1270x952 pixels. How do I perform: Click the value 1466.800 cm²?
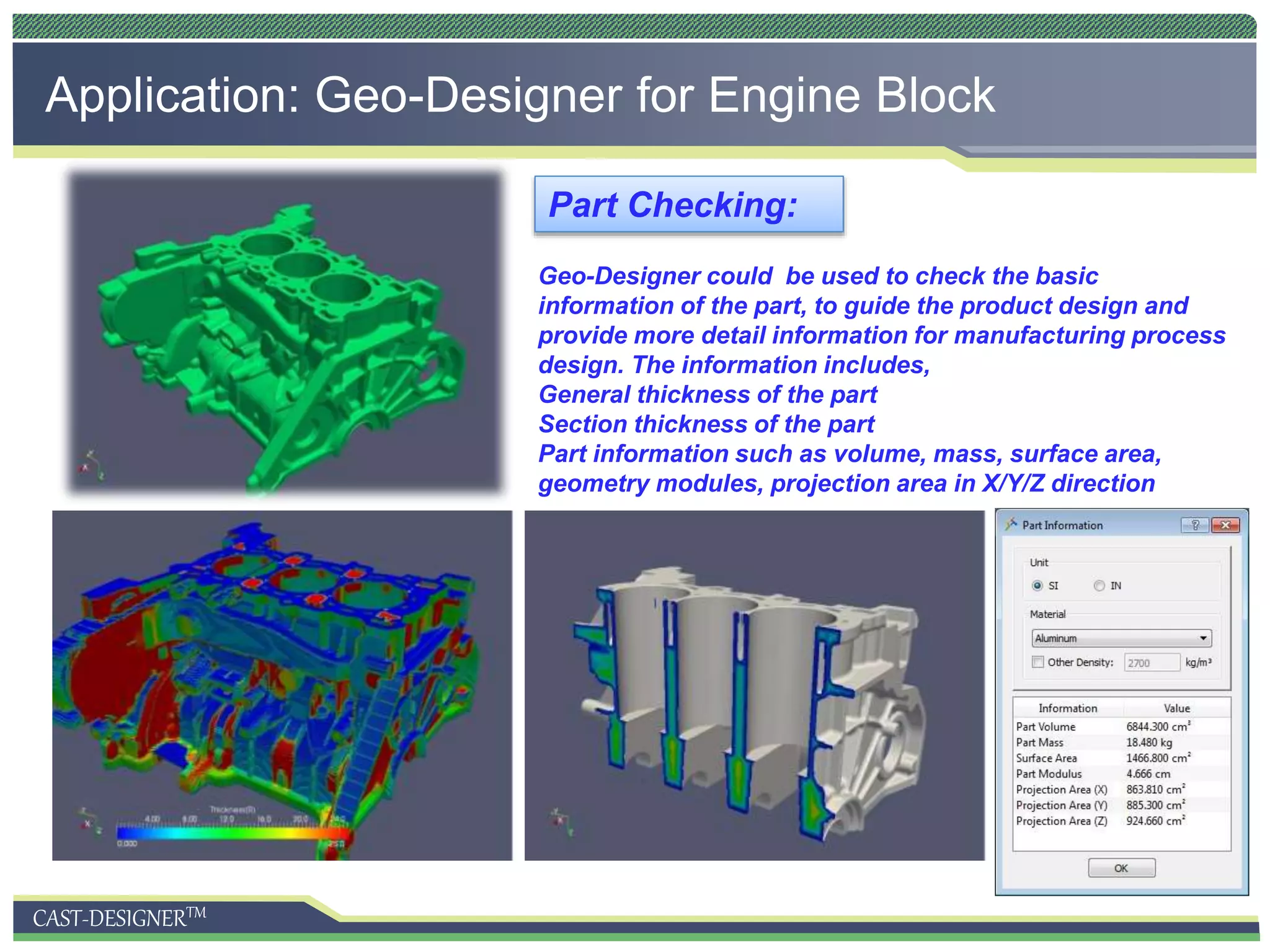1158,757
